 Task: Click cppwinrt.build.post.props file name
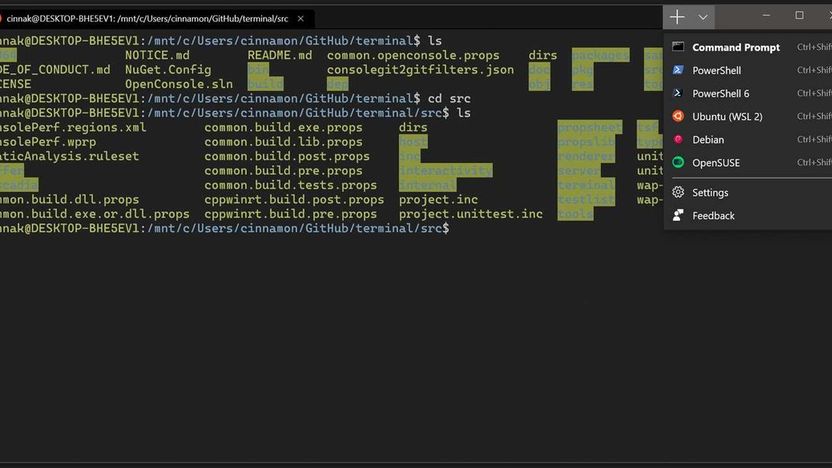[294, 200]
